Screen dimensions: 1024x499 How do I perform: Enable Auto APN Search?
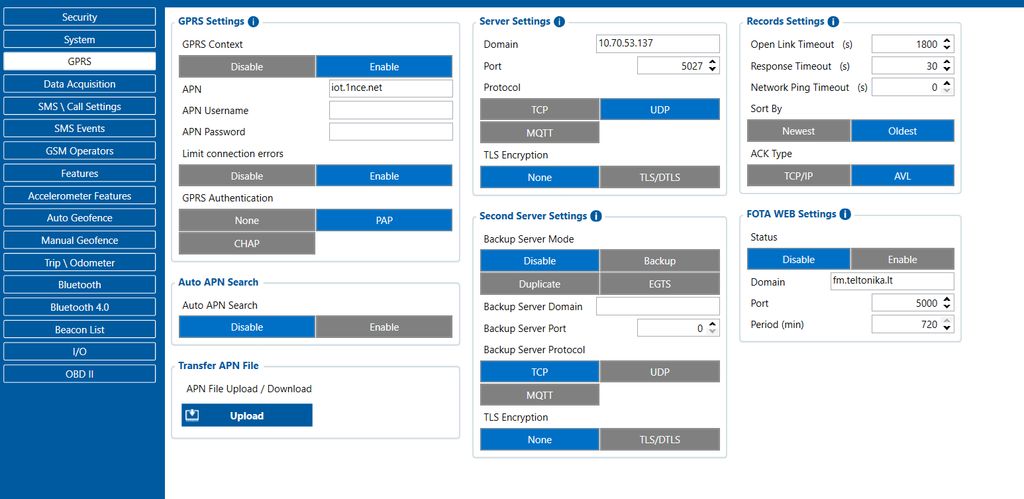click(x=384, y=327)
